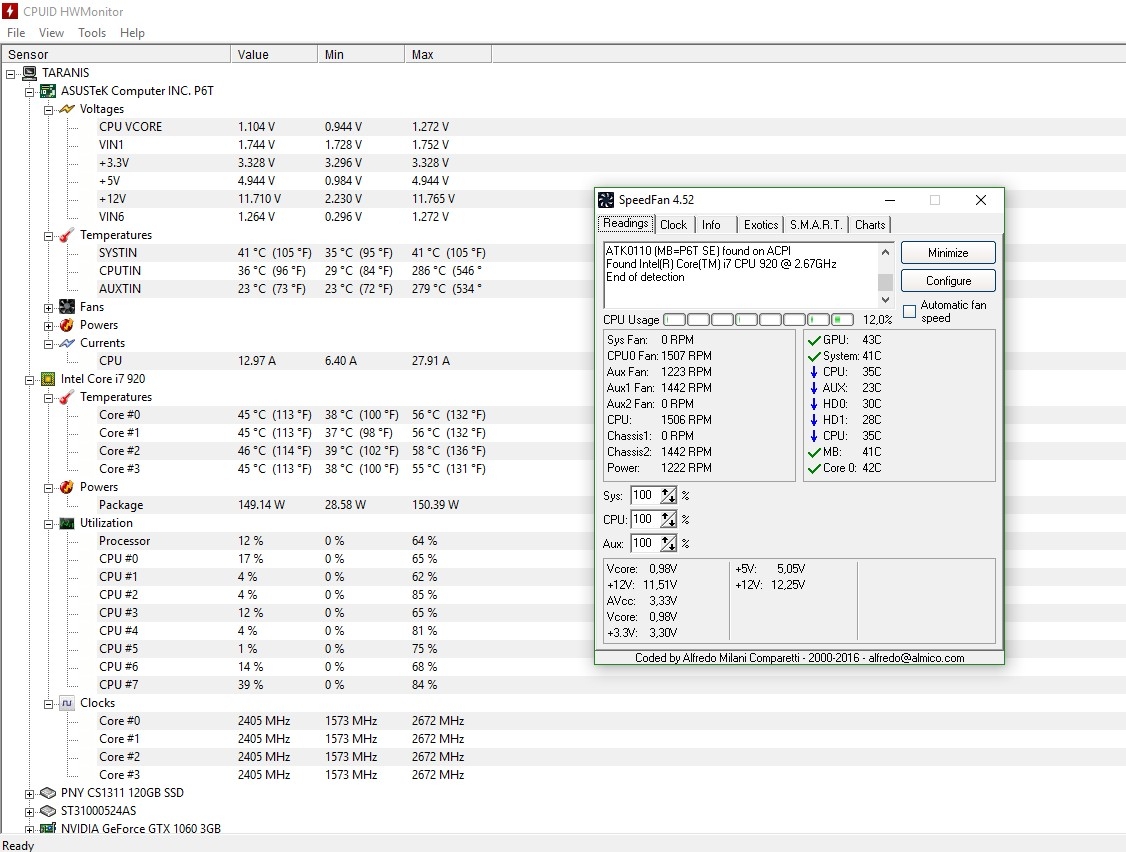The width and height of the screenshot is (1126, 852).
Task: Collapse the Utilization tree node
Action: point(48,524)
